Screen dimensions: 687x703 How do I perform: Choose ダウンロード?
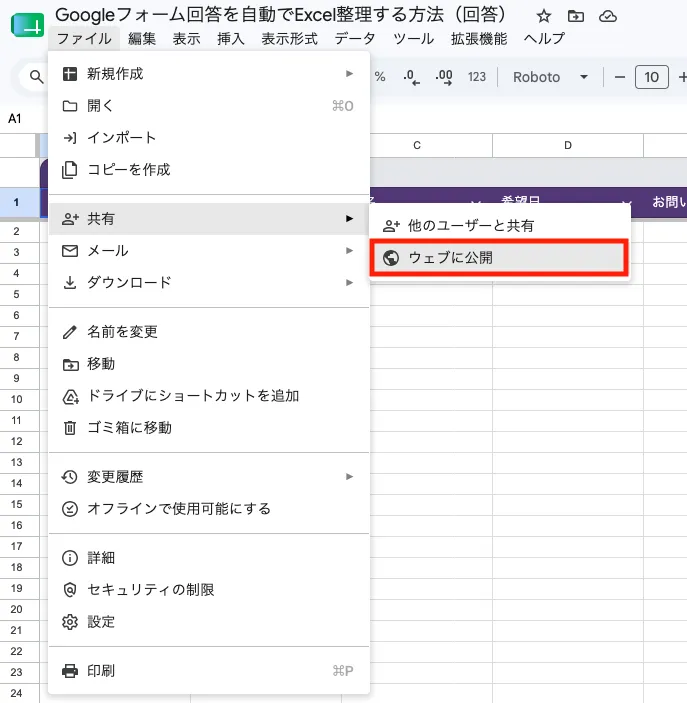pos(209,282)
